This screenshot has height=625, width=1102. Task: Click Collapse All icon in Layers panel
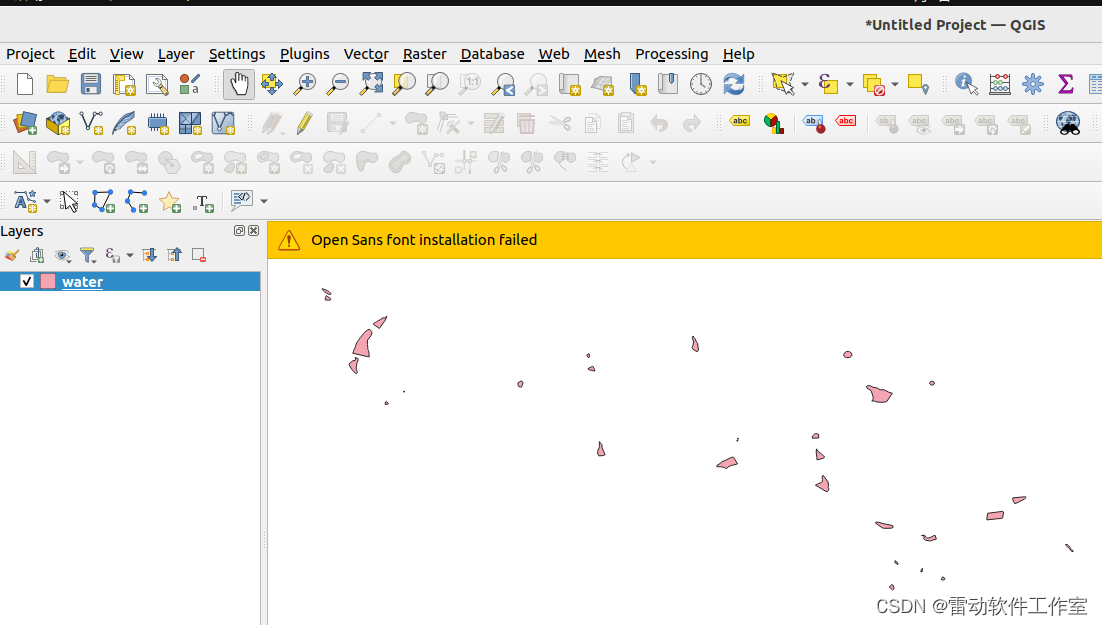(174, 255)
